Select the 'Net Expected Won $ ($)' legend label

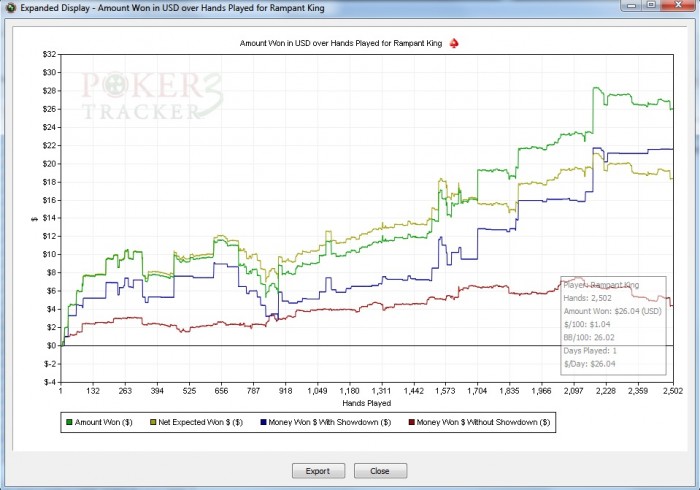tap(200, 422)
